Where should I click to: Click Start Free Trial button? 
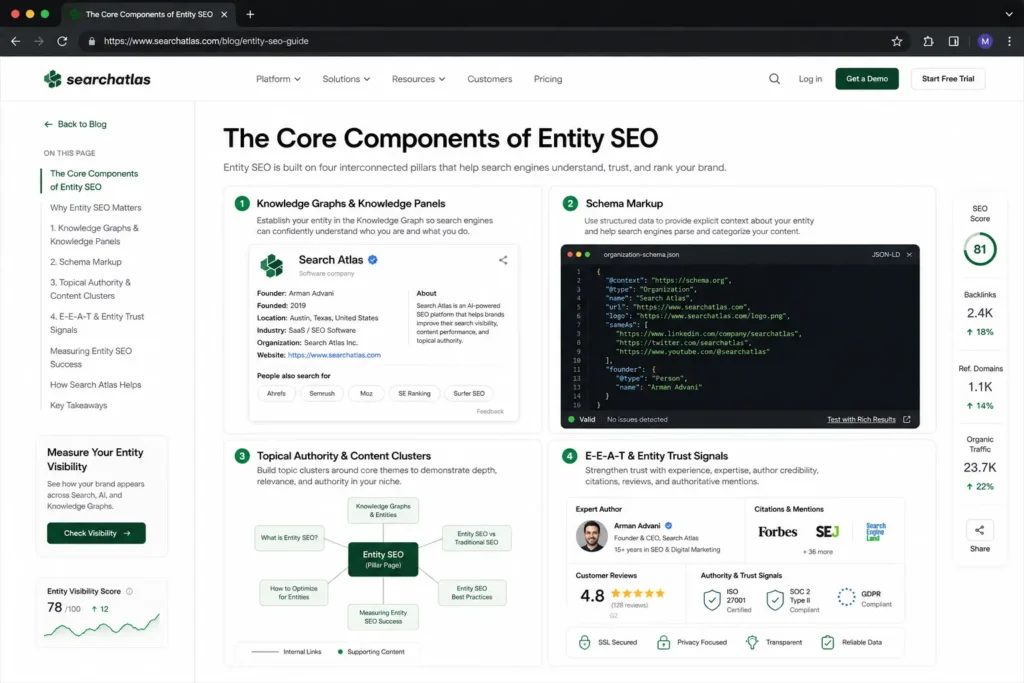(948, 79)
